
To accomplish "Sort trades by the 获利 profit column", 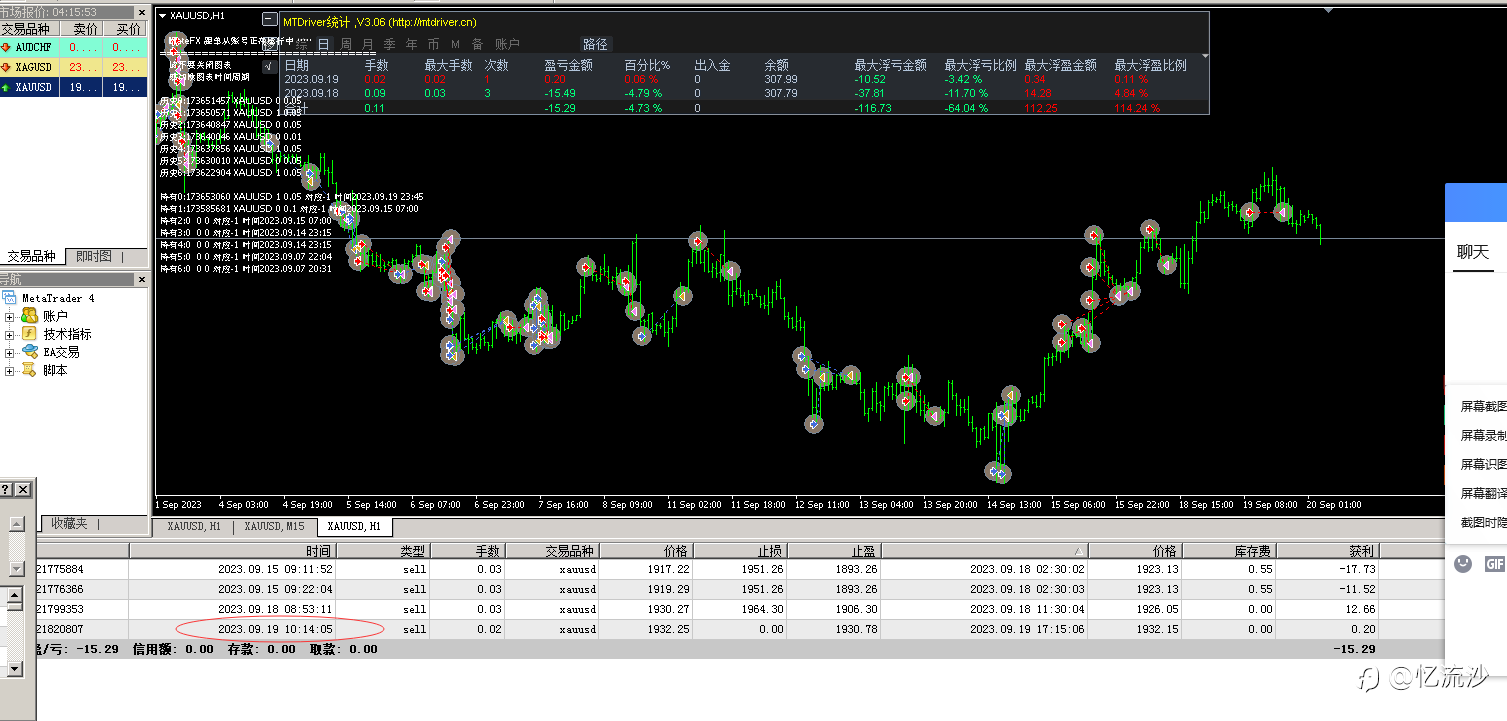I will 1329,550.
